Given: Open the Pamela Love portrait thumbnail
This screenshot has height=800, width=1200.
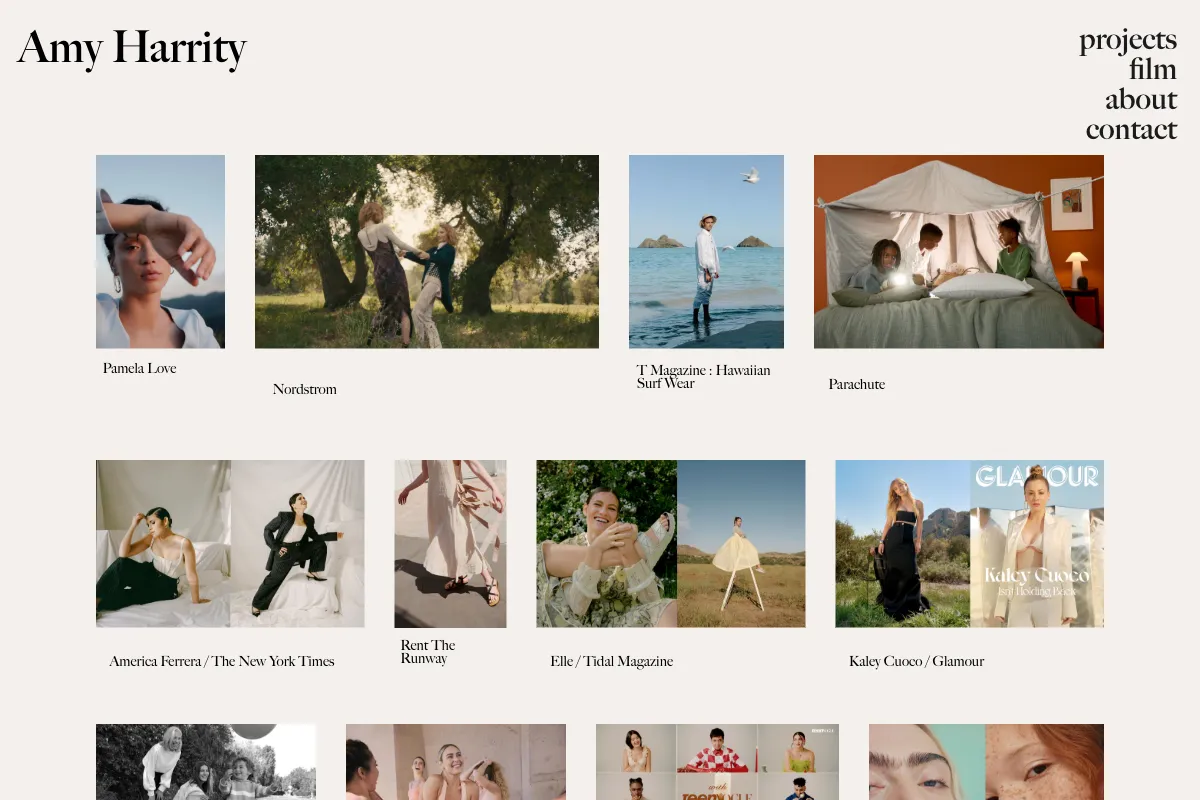Looking at the screenshot, I should (160, 251).
